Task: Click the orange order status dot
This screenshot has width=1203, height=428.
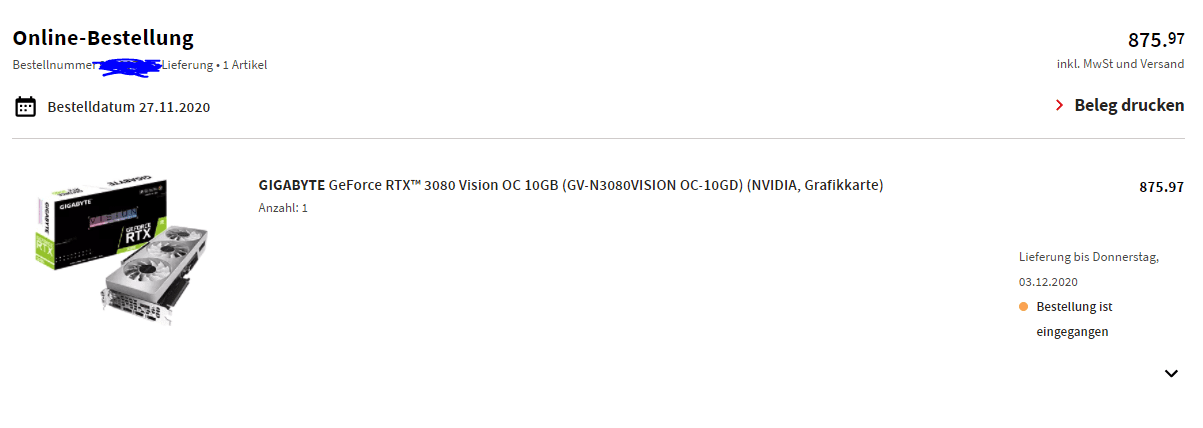Action: point(1024,307)
